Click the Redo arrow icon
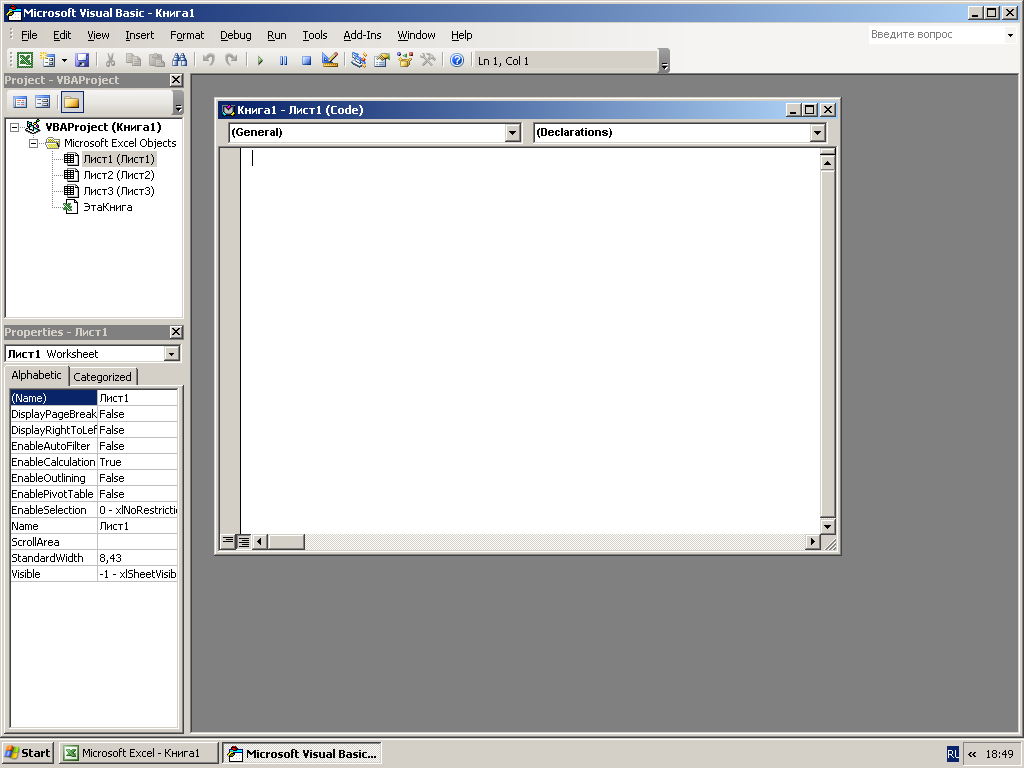 point(231,60)
